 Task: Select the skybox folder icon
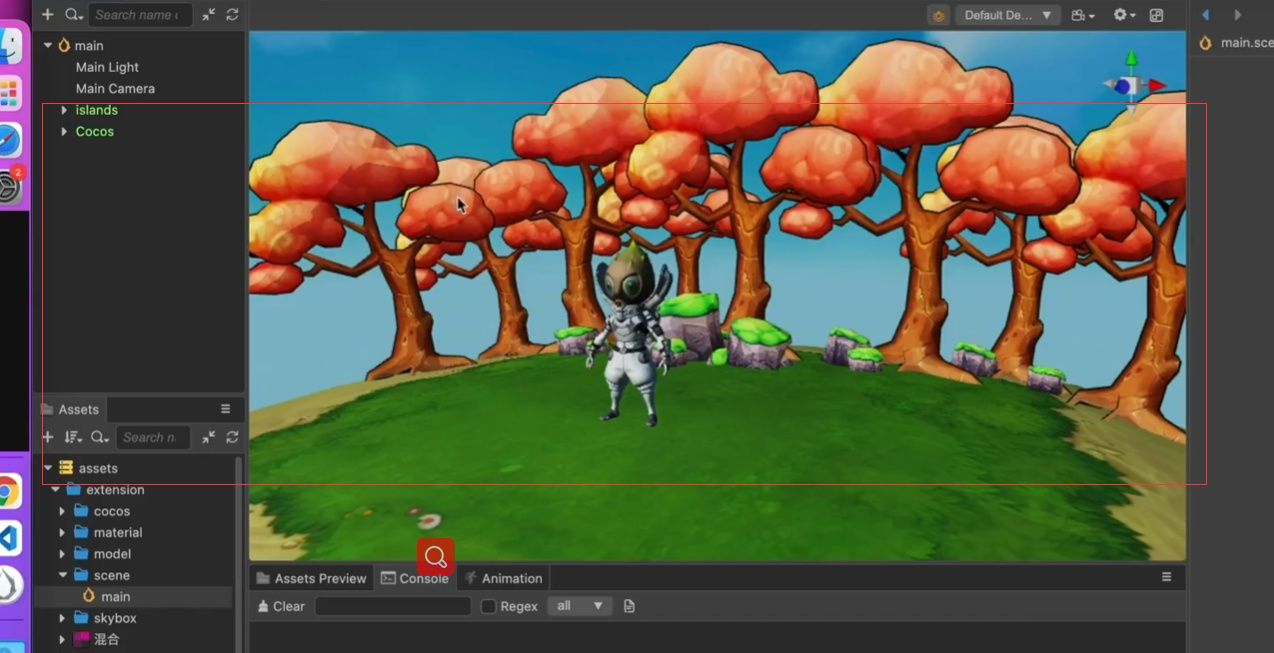(x=81, y=618)
